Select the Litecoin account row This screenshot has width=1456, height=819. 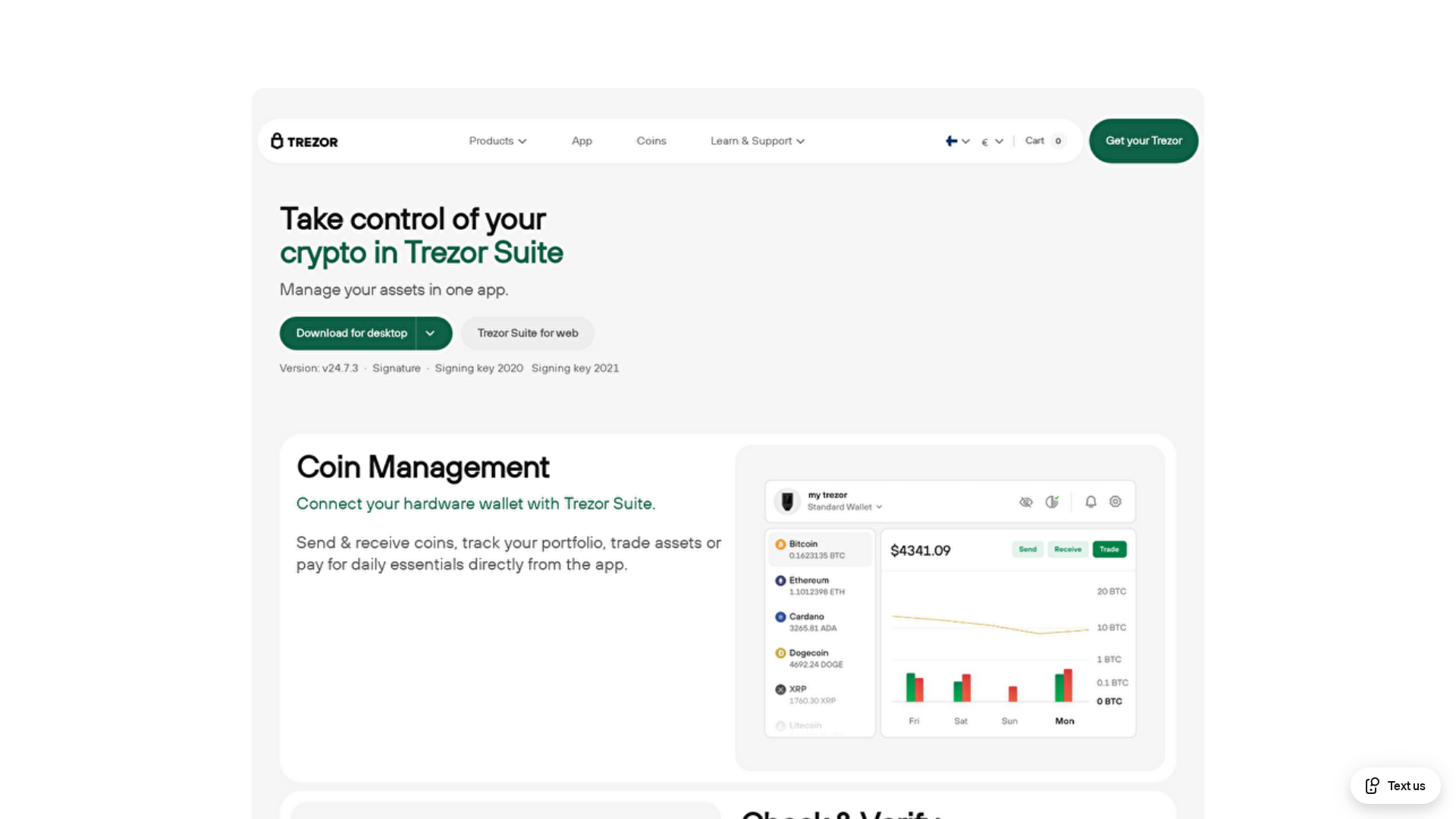(x=820, y=726)
